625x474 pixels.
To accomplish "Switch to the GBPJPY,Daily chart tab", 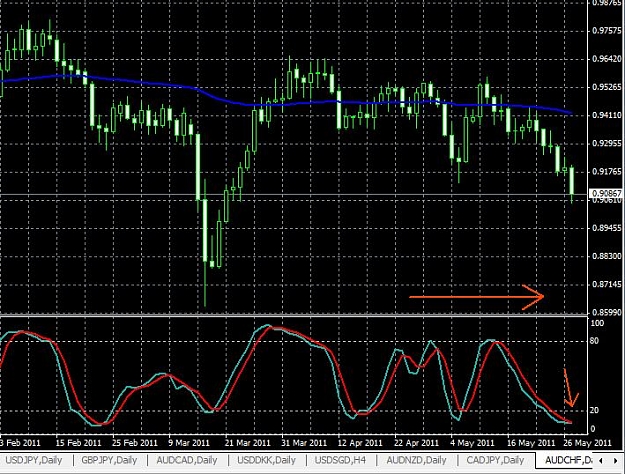I will [109, 460].
